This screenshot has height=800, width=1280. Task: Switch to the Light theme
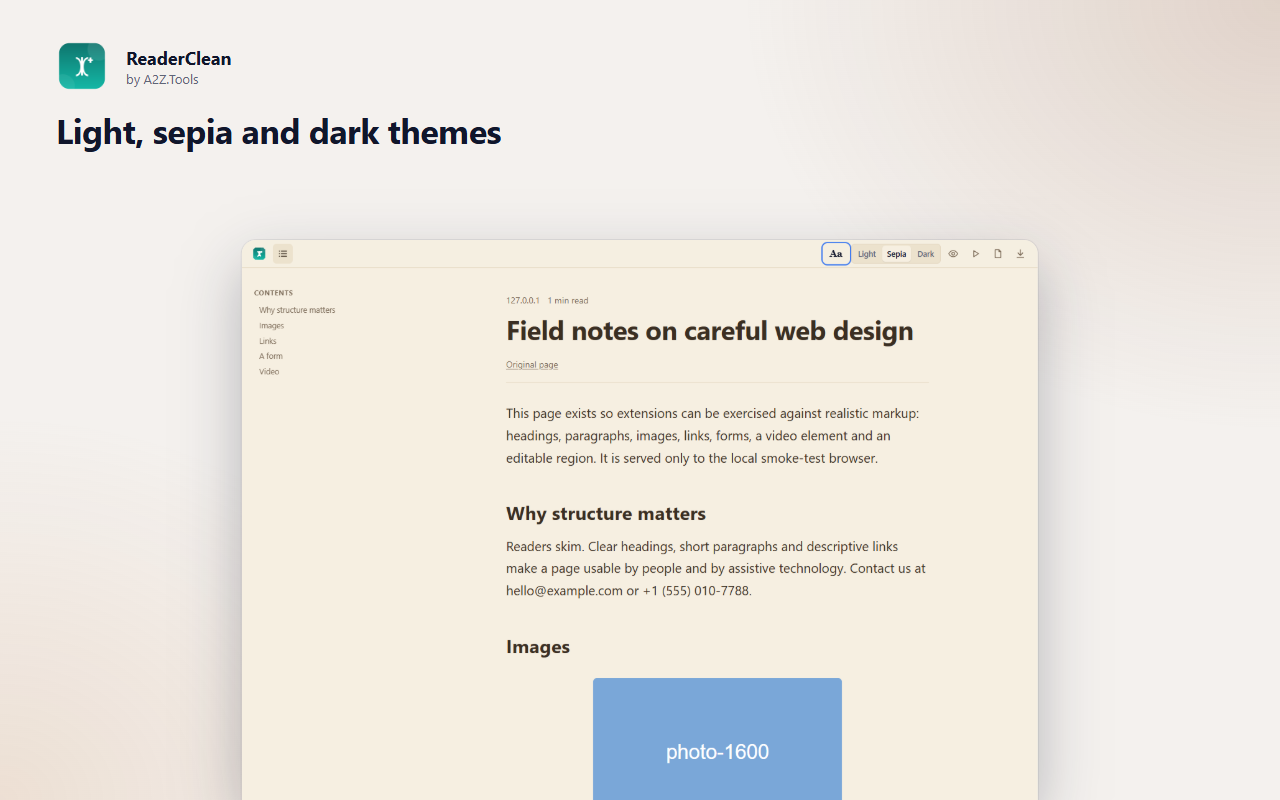point(867,254)
